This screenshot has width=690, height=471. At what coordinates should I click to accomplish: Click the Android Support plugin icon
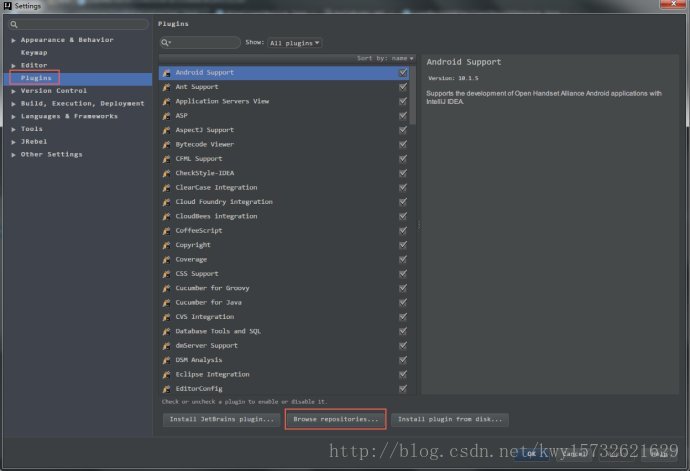coord(166,73)
